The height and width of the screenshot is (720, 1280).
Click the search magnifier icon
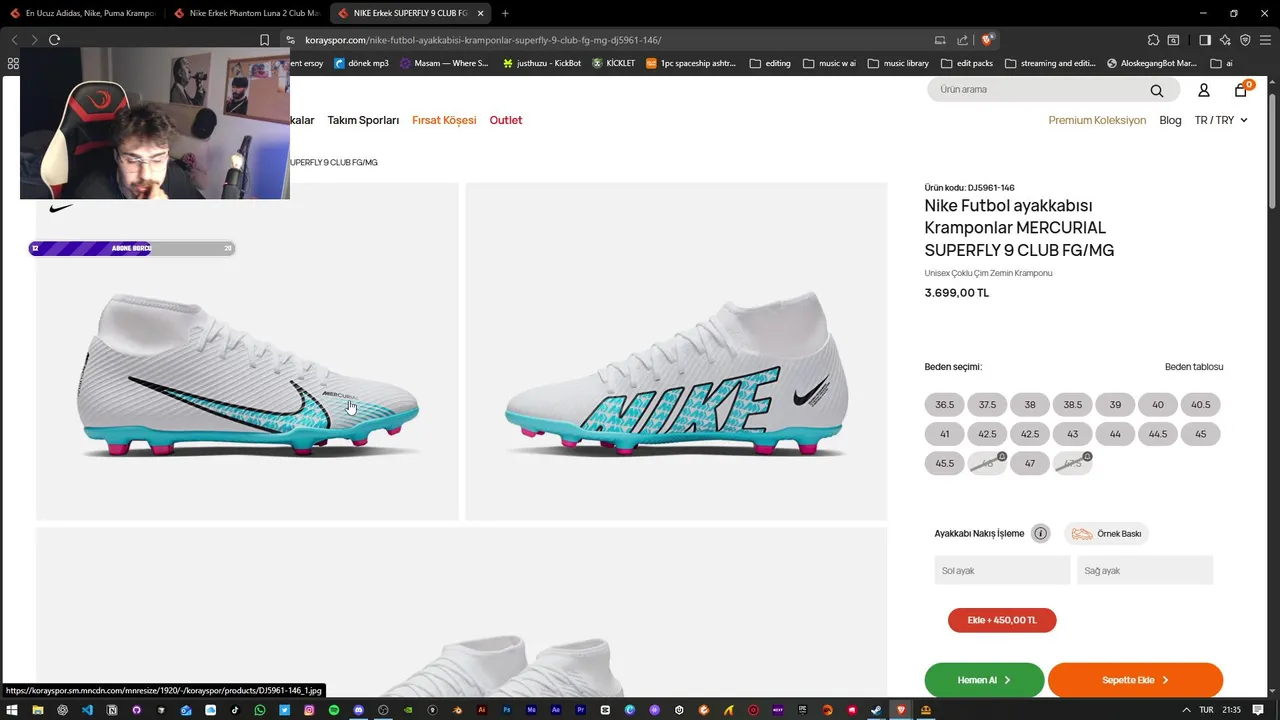pos(1157,90)
